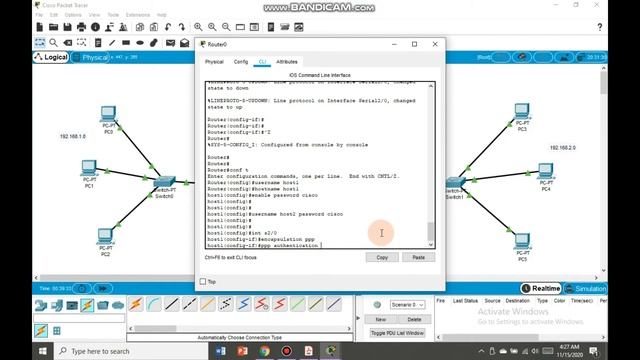640x360 pixels.
Task: Choose the orange fiber cable connection
Action: click(208, 304)
